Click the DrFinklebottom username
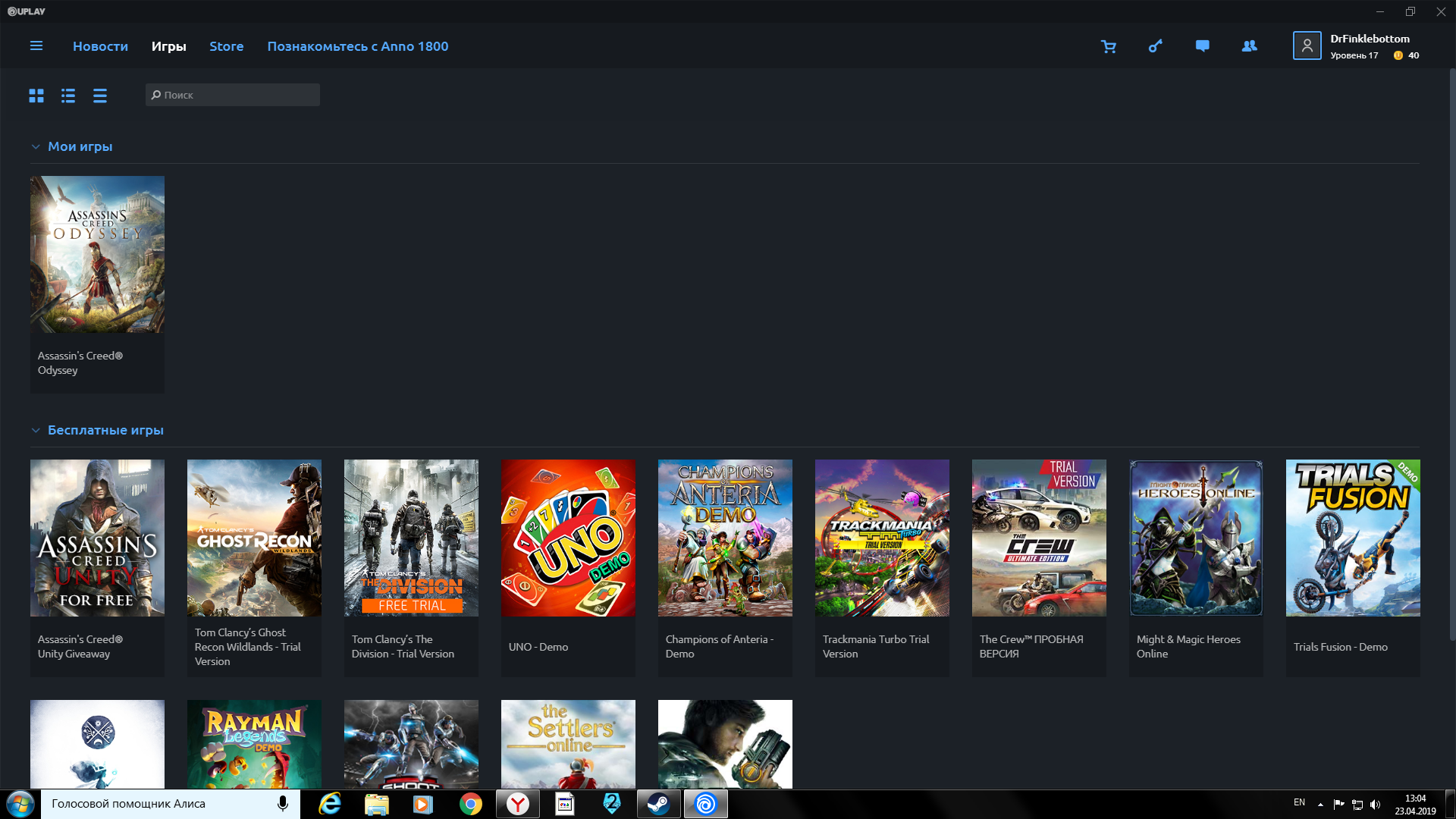This screenshot has height=819, width=1456. [x=1370, y=39]
